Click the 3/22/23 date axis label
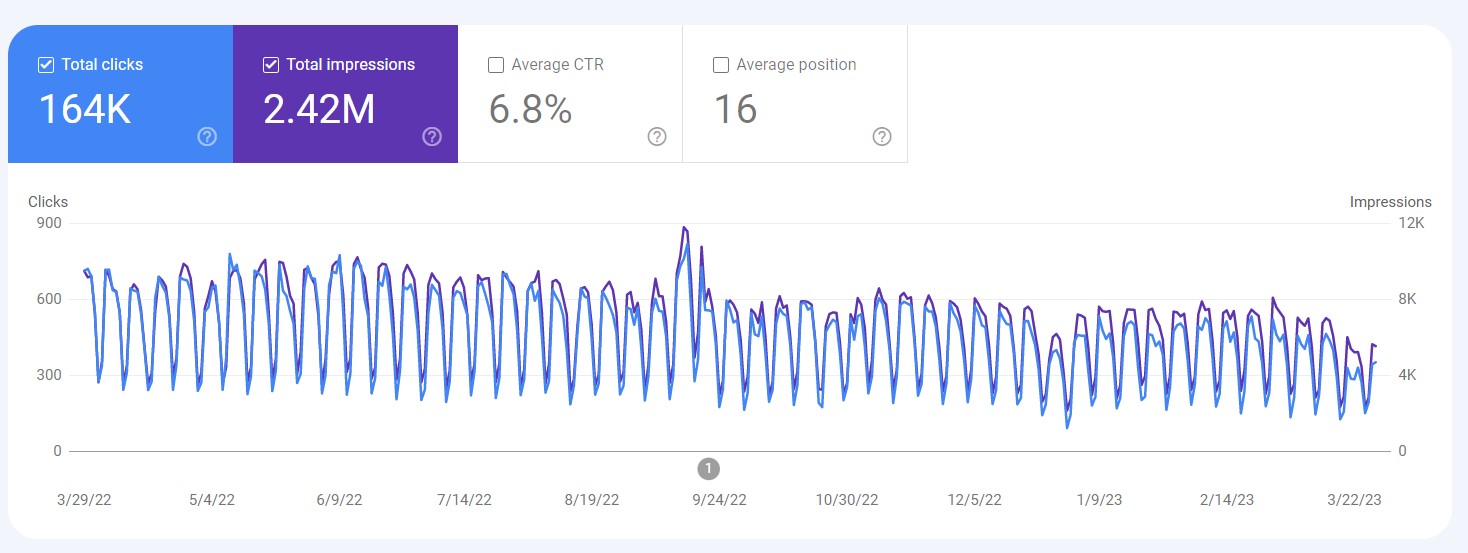 tap(1352, 500)
